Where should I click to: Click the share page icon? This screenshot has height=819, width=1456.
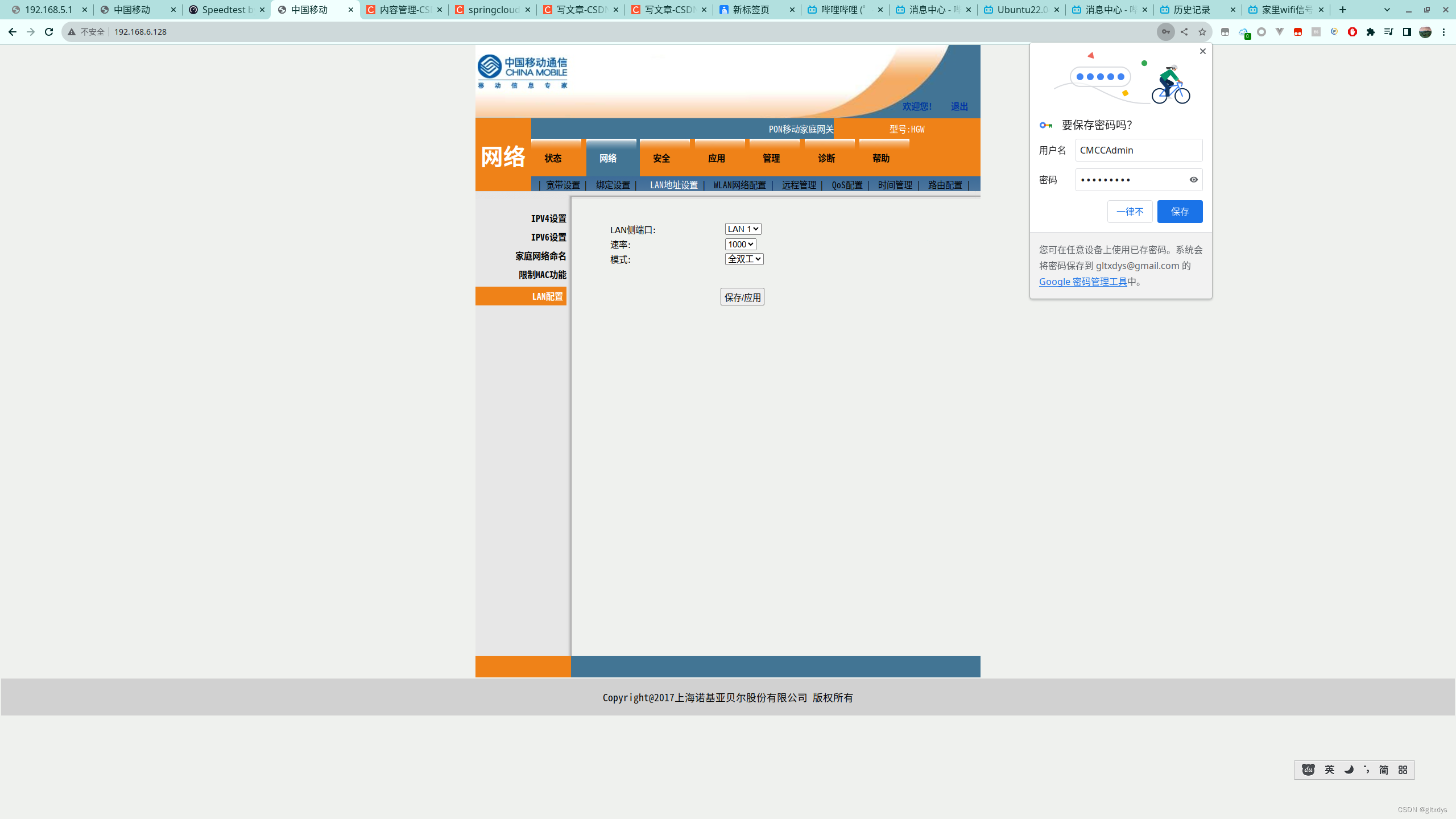[1184, 32]
